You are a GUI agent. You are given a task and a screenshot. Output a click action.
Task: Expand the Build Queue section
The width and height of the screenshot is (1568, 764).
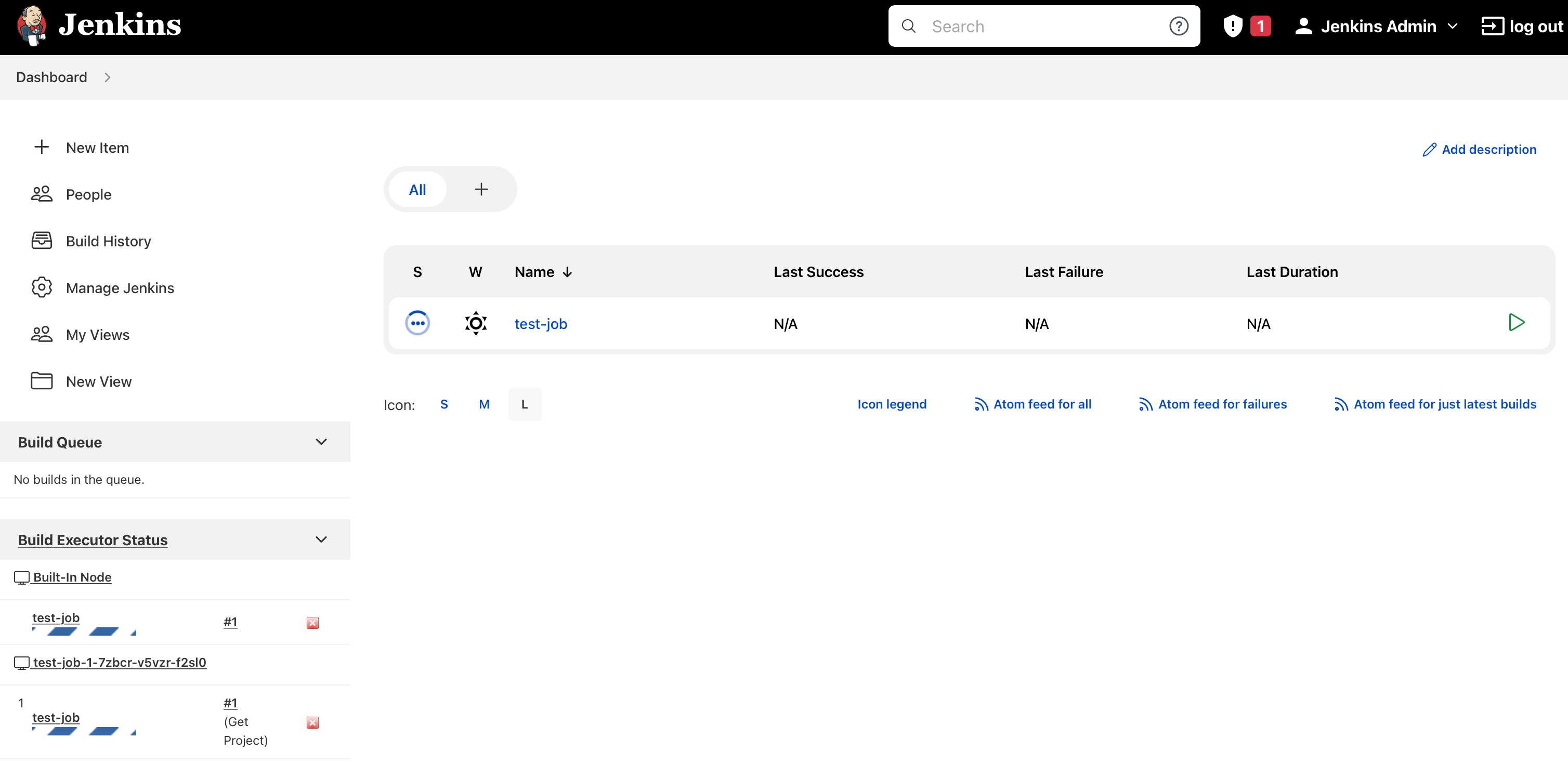(x=322, y=442)
